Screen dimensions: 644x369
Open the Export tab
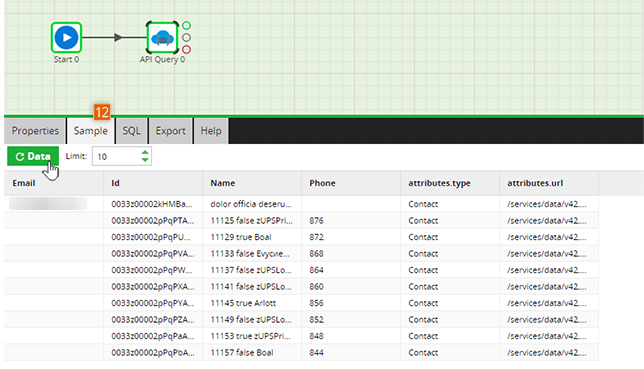click(x=170, y=131)
